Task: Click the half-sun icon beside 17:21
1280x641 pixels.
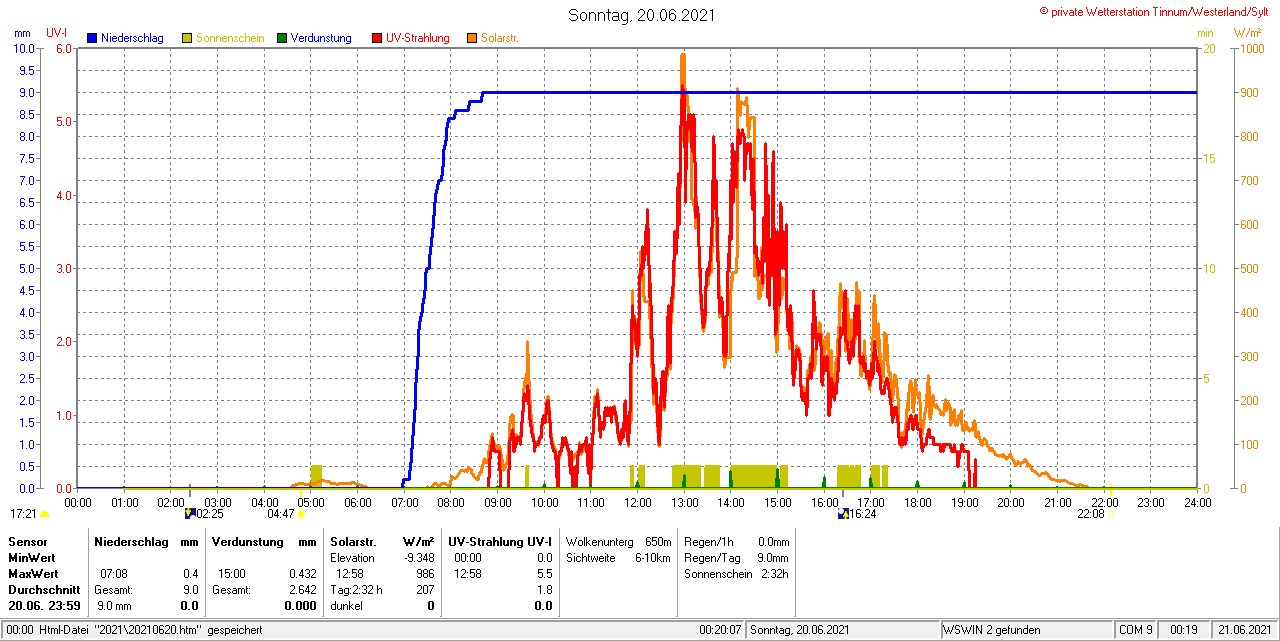Action: click(44, 514)
